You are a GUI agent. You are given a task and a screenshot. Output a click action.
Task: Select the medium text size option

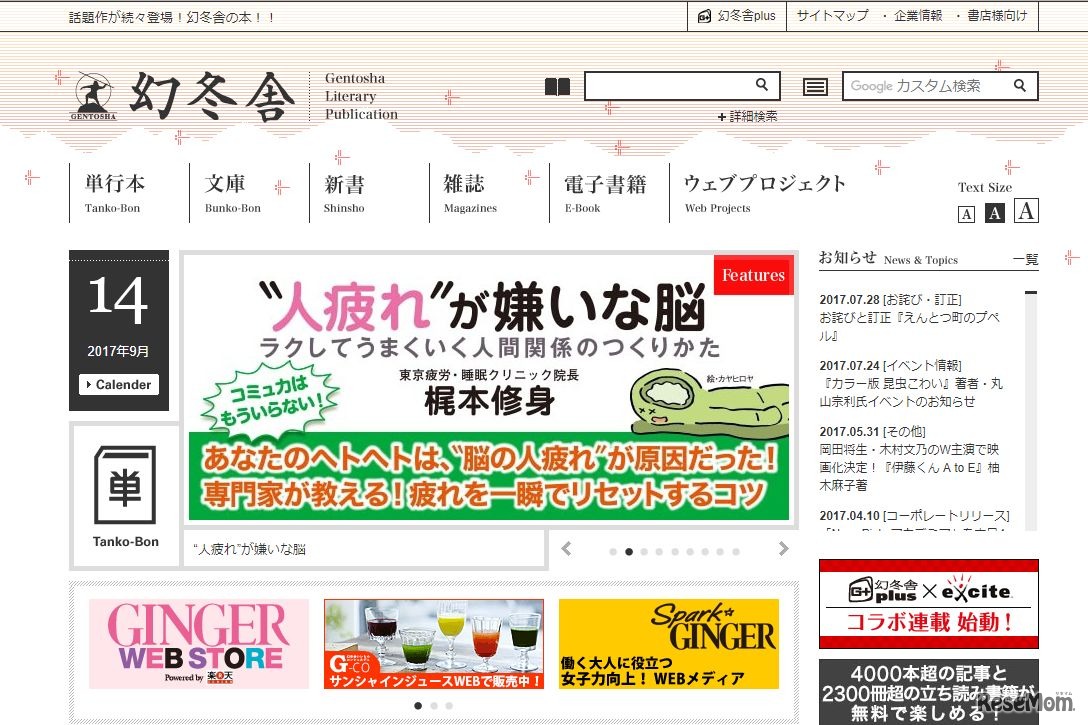pos(994,213)
